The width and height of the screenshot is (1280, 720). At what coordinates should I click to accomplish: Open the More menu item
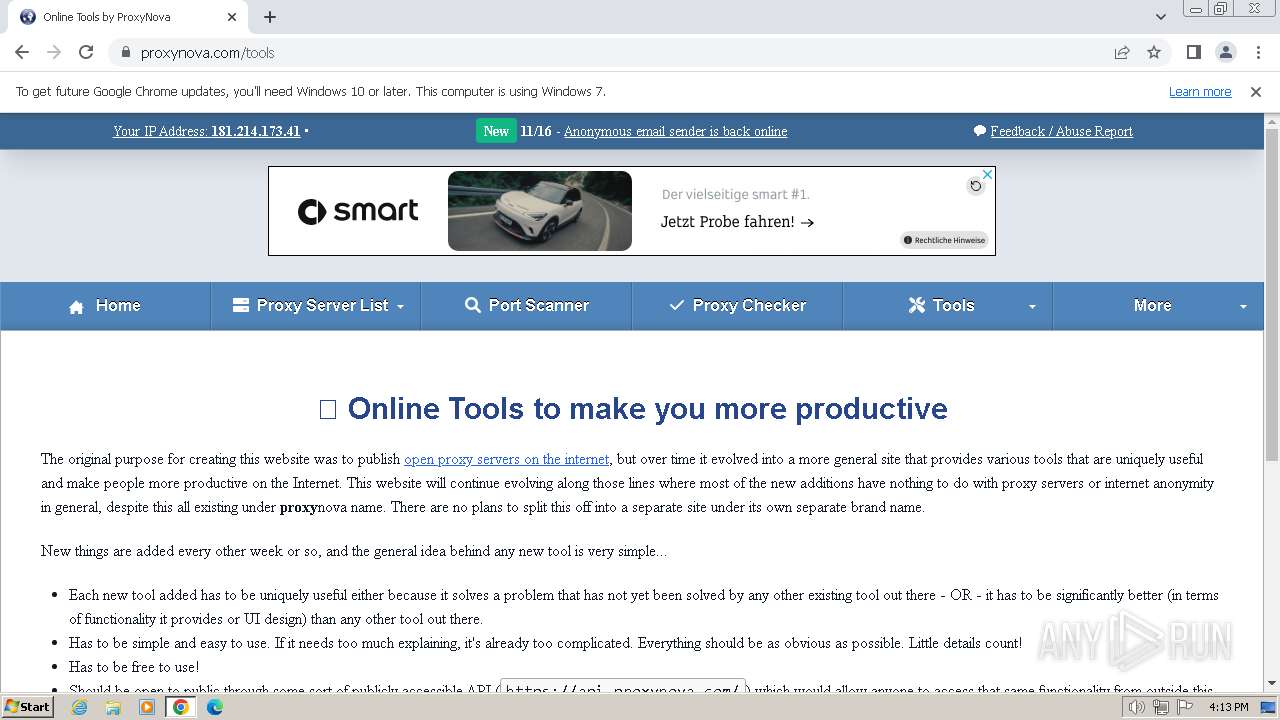pyautogui.click(x=1158, y=306)
